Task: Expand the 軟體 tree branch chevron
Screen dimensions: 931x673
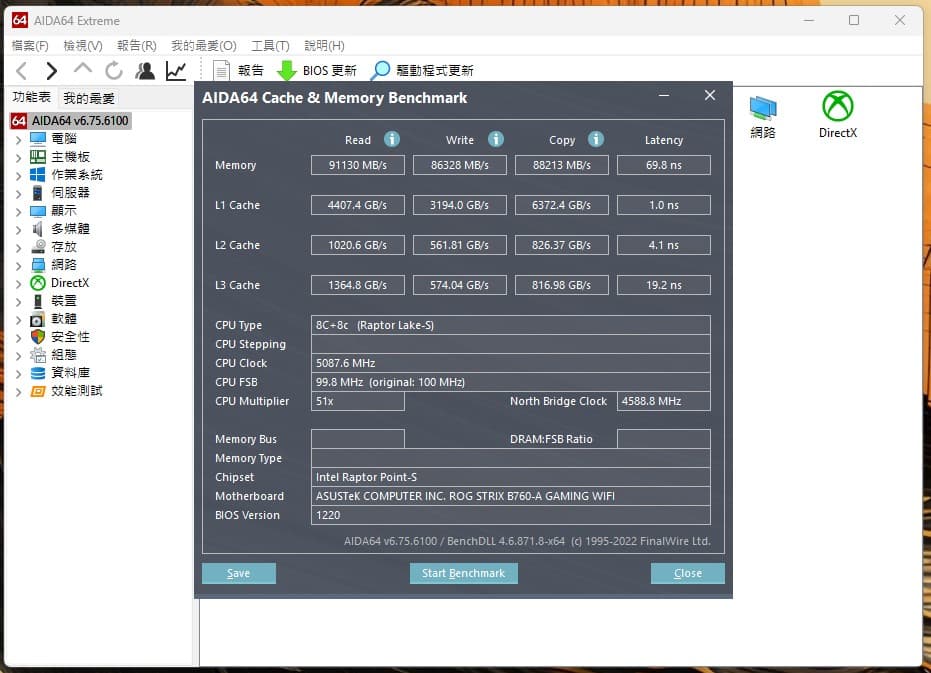Action: [18, 320]
